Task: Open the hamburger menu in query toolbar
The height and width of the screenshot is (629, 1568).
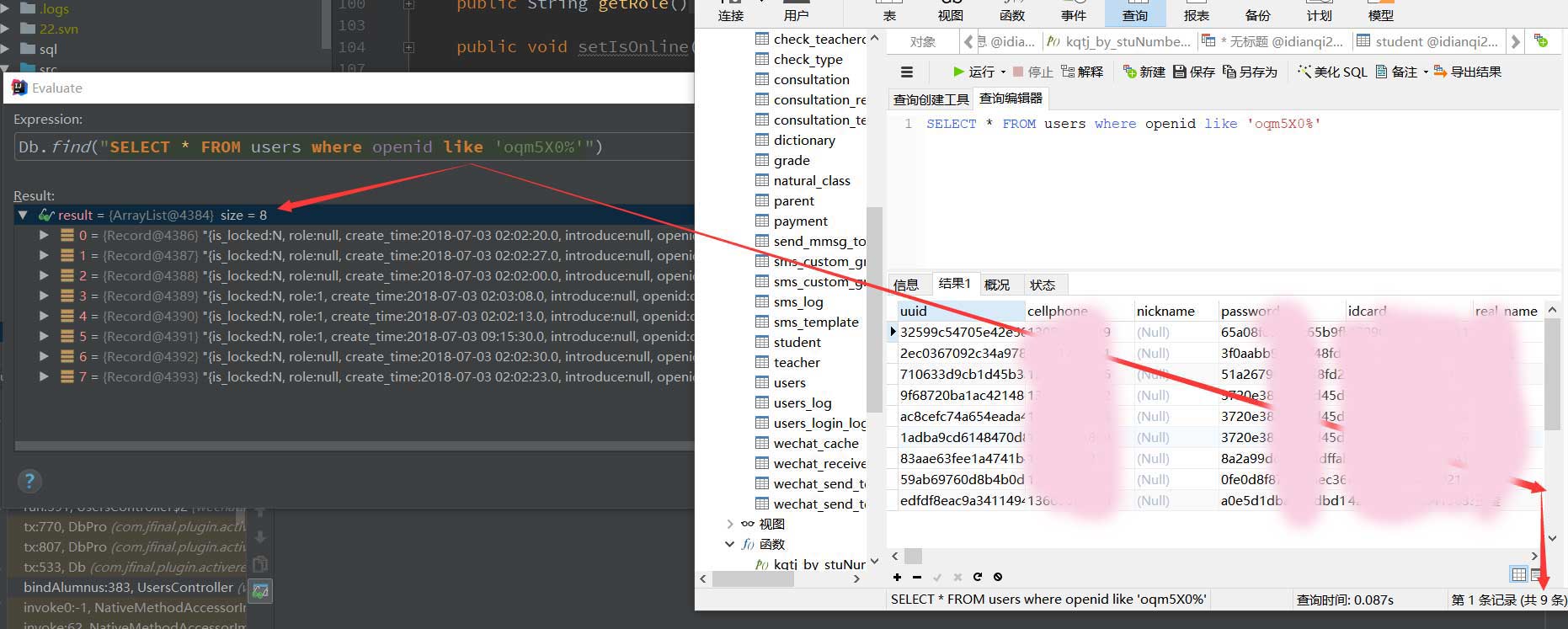Action: pos(907,72)
